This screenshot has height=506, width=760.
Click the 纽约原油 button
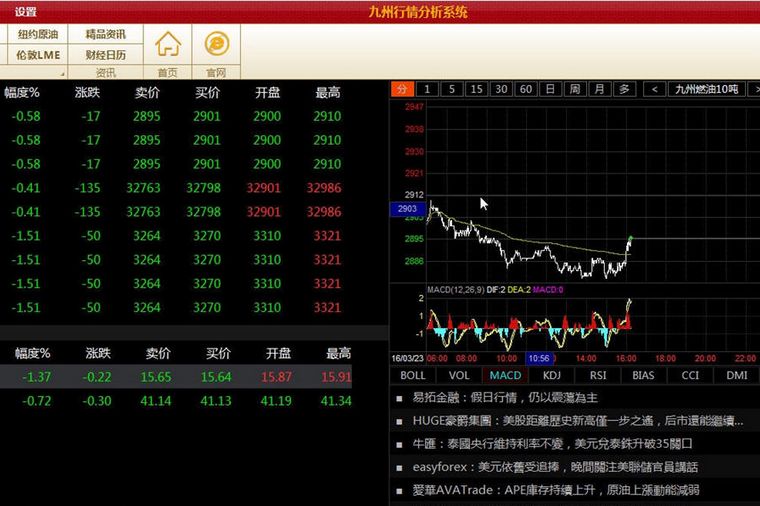tap(38, 34)
